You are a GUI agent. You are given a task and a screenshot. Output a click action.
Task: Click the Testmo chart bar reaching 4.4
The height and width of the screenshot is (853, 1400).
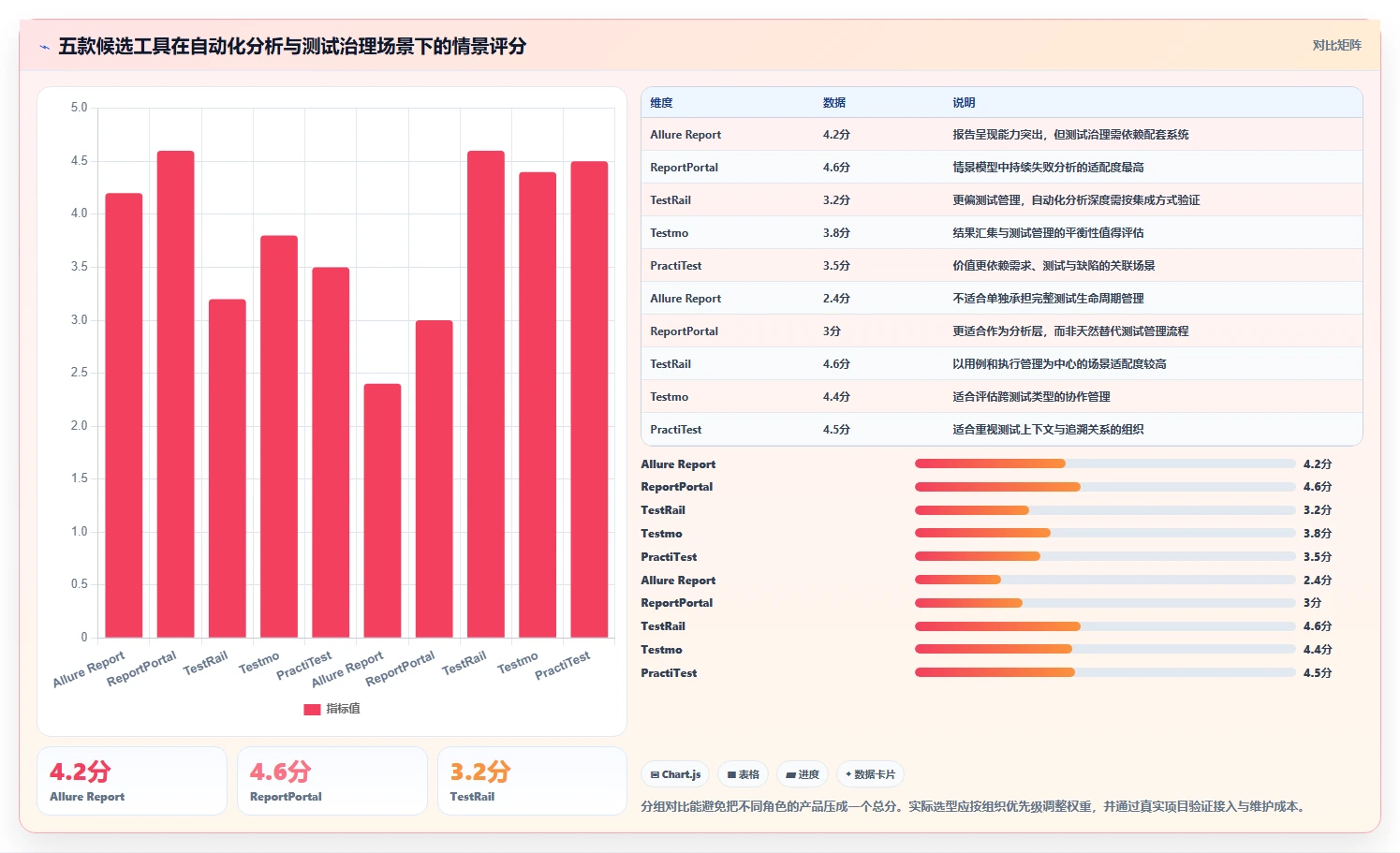(538, 404)
